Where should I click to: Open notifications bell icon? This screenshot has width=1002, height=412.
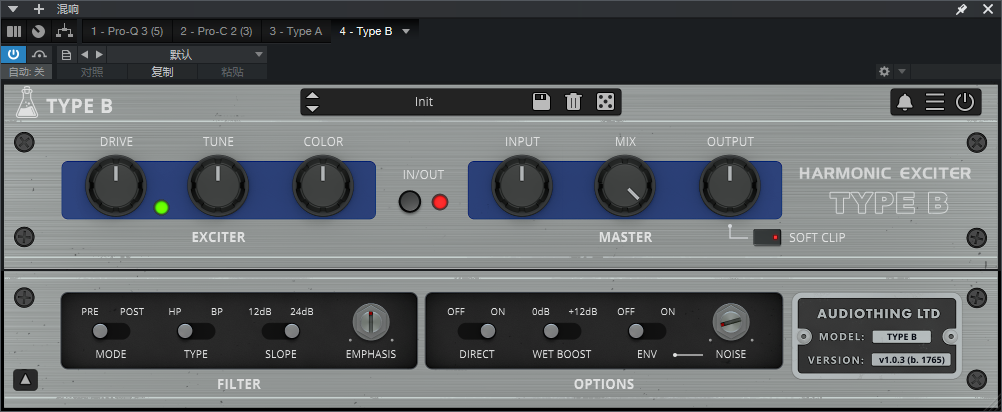(905, 102)
